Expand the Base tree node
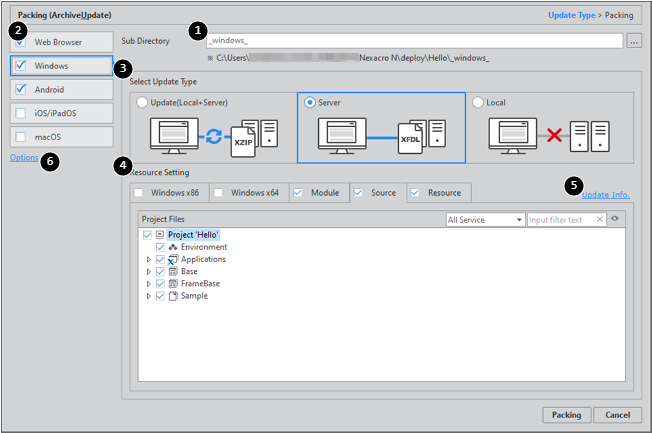652x433 pixels. (149, 272)
